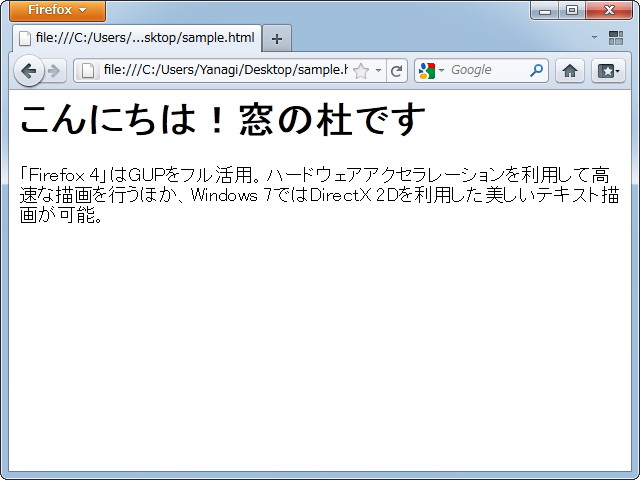Bookmark this page with star icon
The image size is (640, 480).
(x=361, y=71)
